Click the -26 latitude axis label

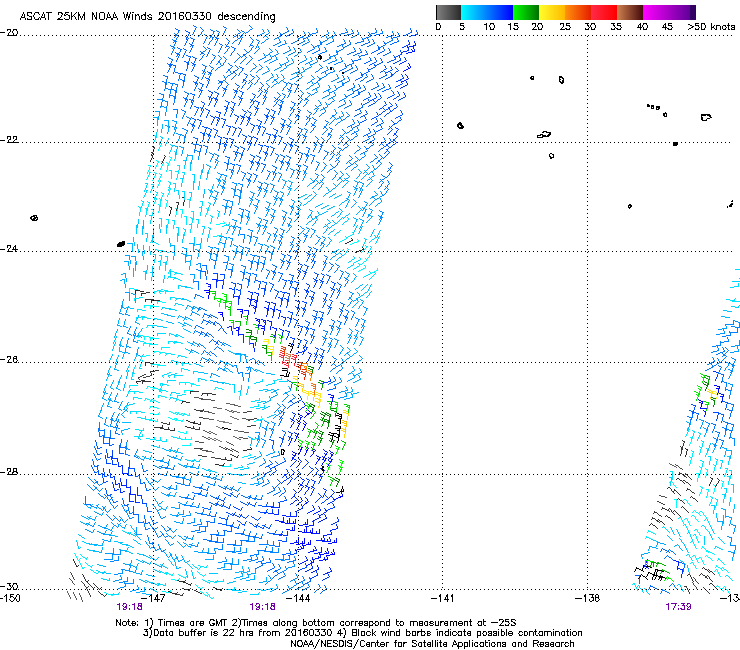tap(9, 360)
